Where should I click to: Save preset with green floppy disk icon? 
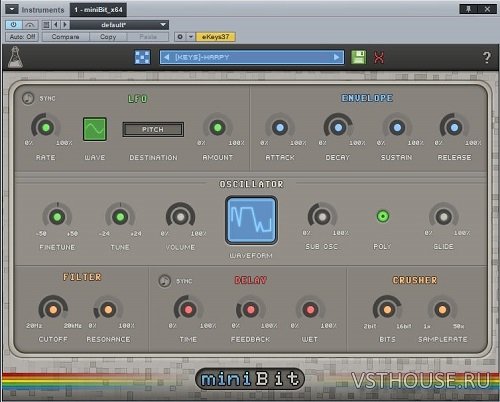(x=358, y=57)
